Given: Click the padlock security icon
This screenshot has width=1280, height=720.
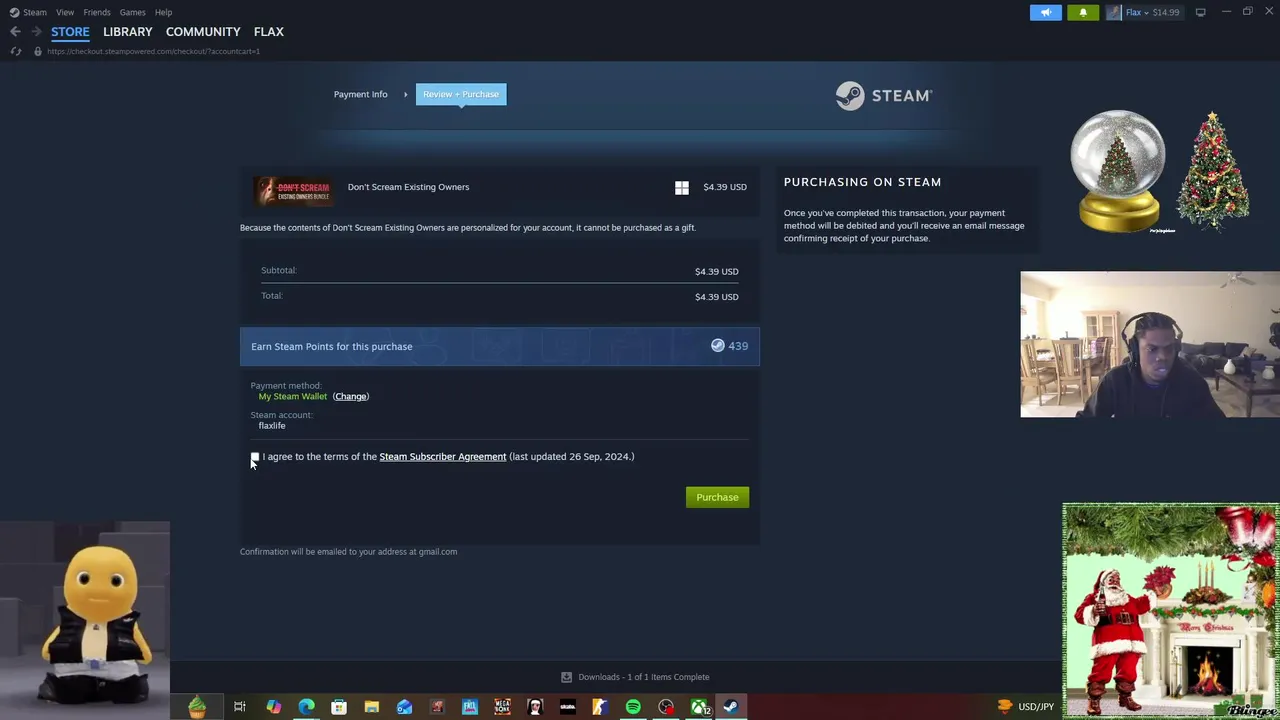Looking at the screenshot, I should click(38, 51).
